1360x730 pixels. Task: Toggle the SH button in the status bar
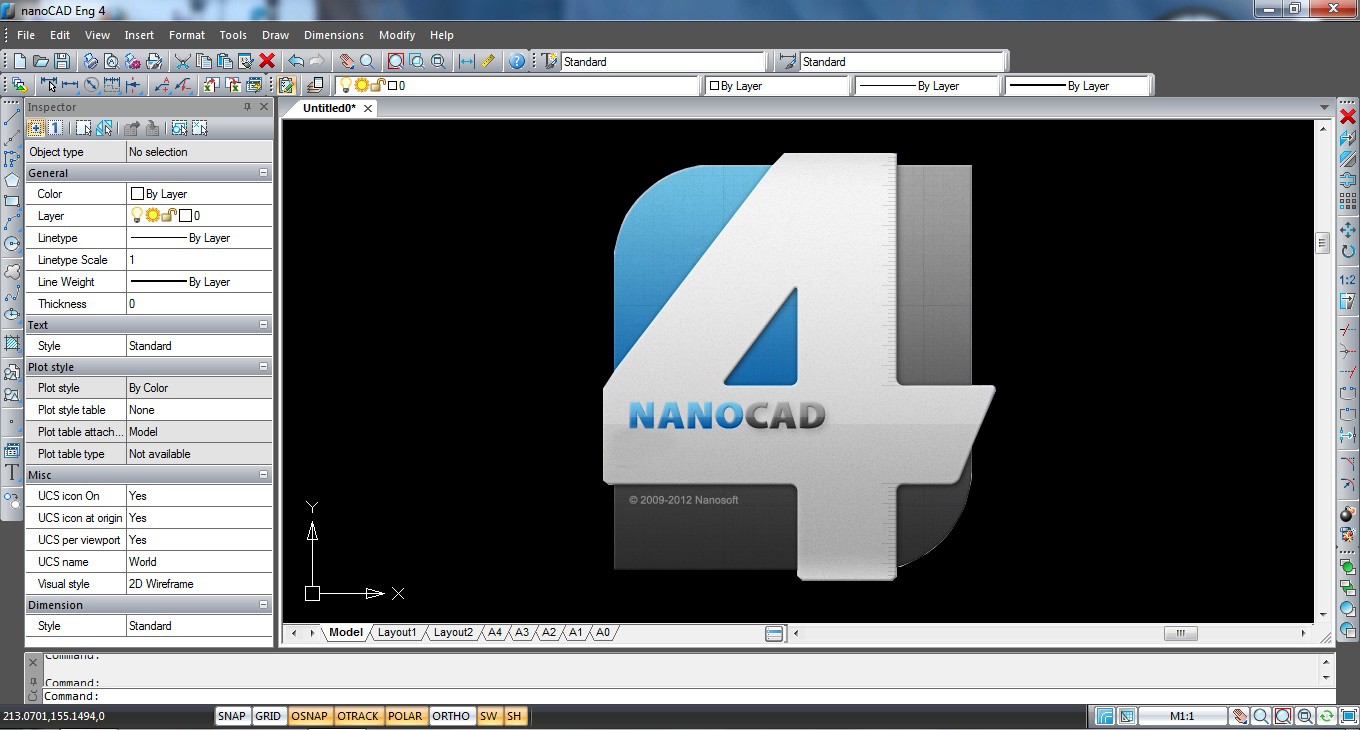(x=514, y=716)
